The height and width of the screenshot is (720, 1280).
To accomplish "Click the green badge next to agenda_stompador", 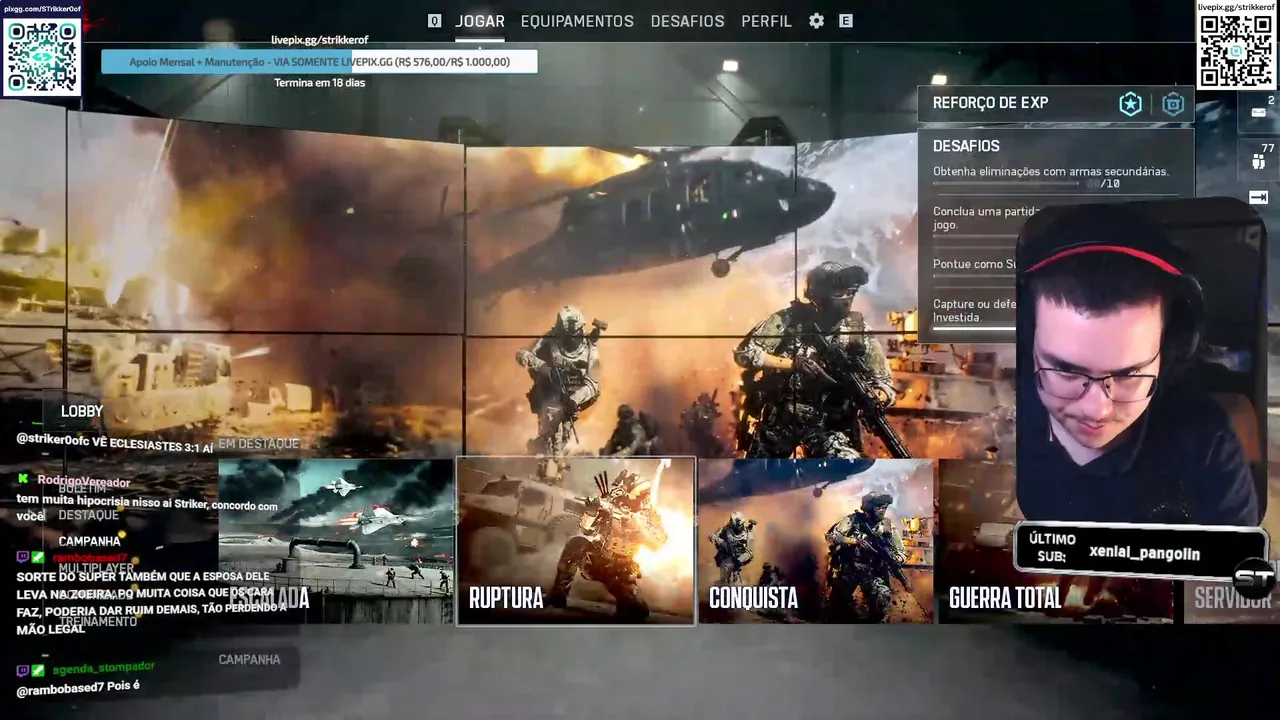I will coord(38,670).
